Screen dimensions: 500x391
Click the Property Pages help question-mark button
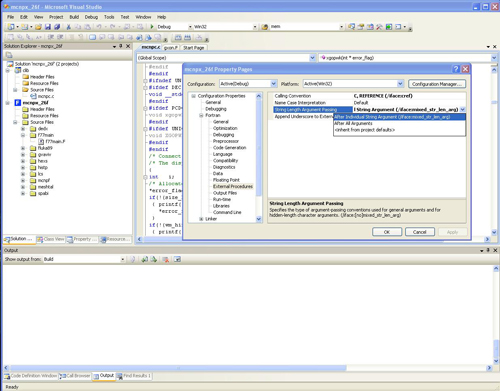[456, 69]
